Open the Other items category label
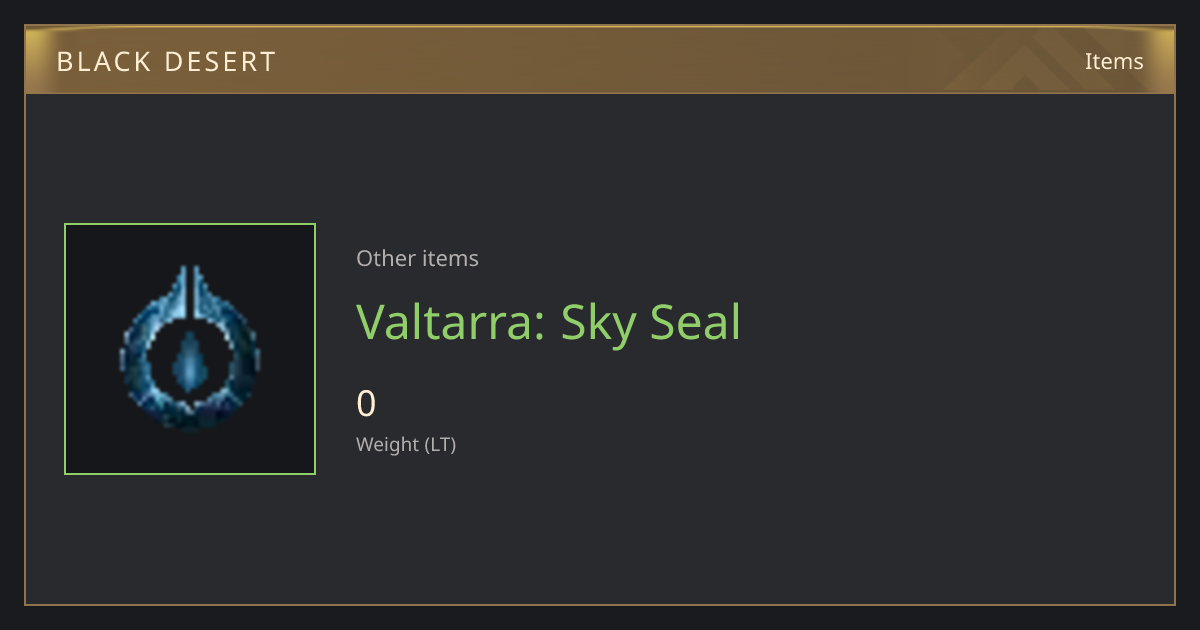The height and width of the screenshot is (630, 1200). 417,258
